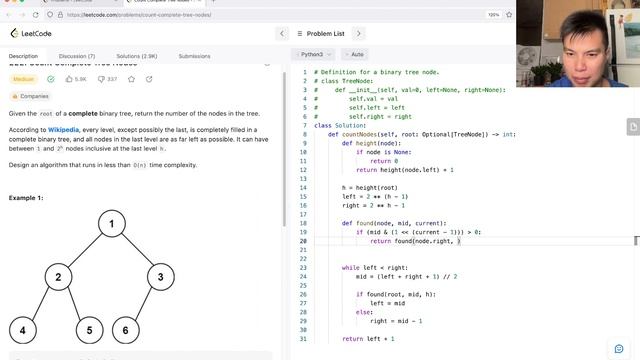The height and width of the screenshot is (360, 640).
Task: Open the Submissions tab
Action: [194, 56]
